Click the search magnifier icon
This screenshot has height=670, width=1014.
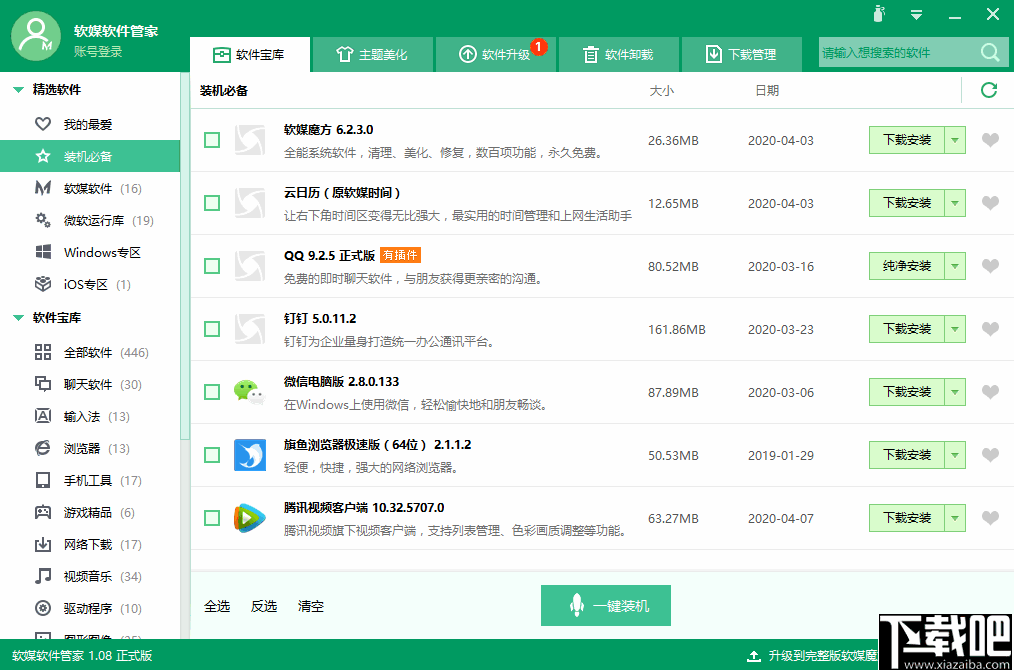989,52
